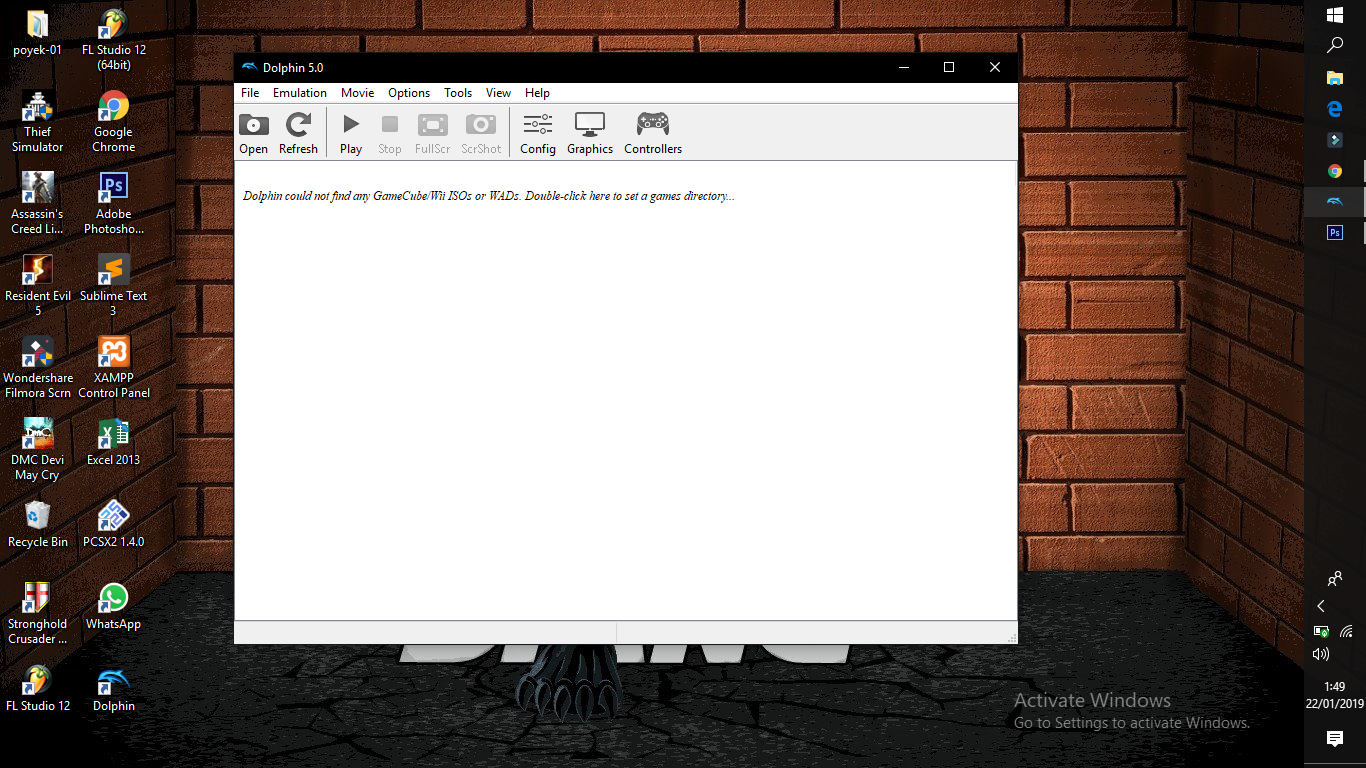Expand the Options menu
The image size is (1366, 768).
click(409, 93)
